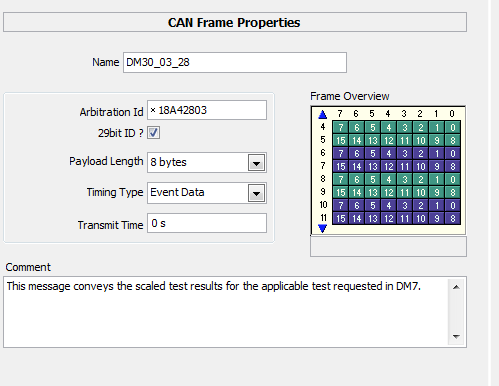The image size is (499, 386).
Task: Click inside the Comment text box
Action: click(x=227, y=312)
